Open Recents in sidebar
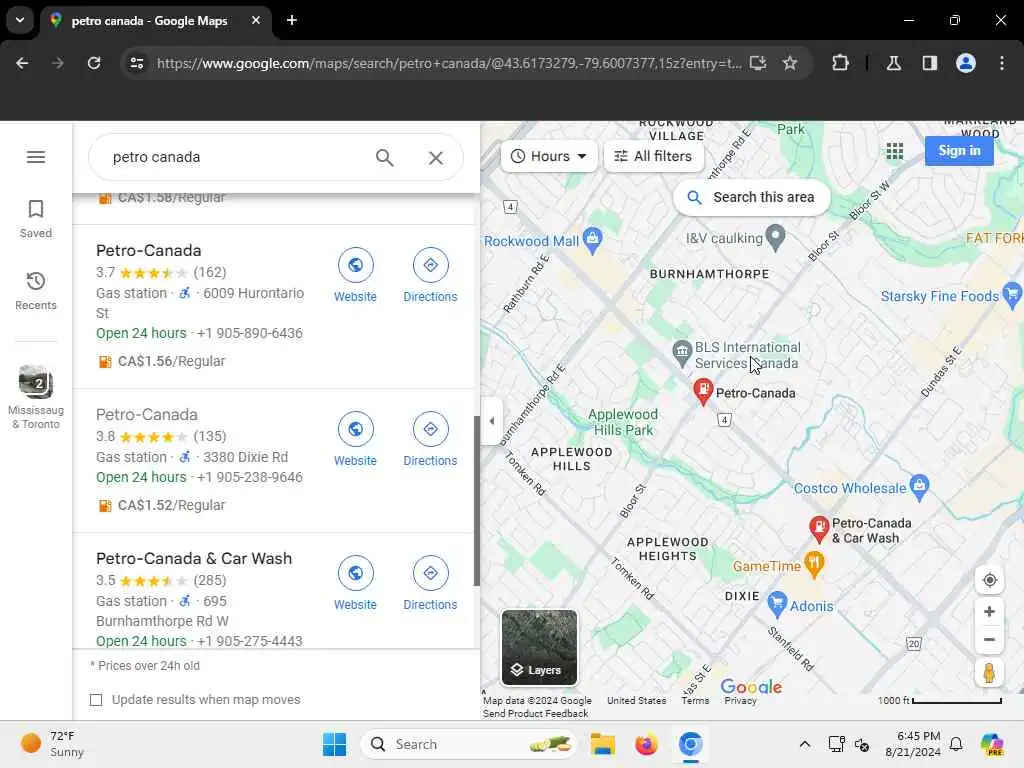Viewport: 1024px width, 768px height. click(x=36, y=291)
